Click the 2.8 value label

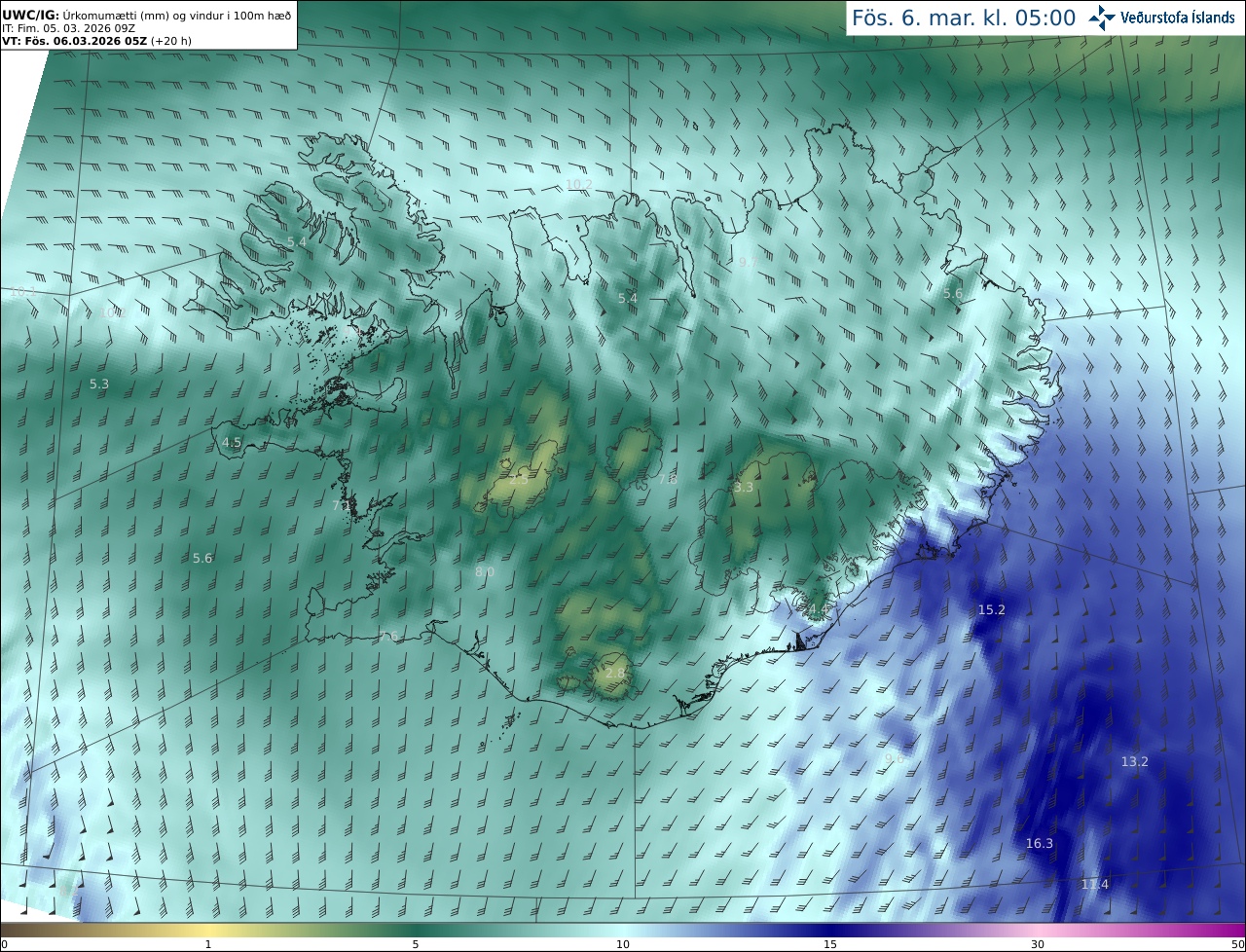(615, 673)
